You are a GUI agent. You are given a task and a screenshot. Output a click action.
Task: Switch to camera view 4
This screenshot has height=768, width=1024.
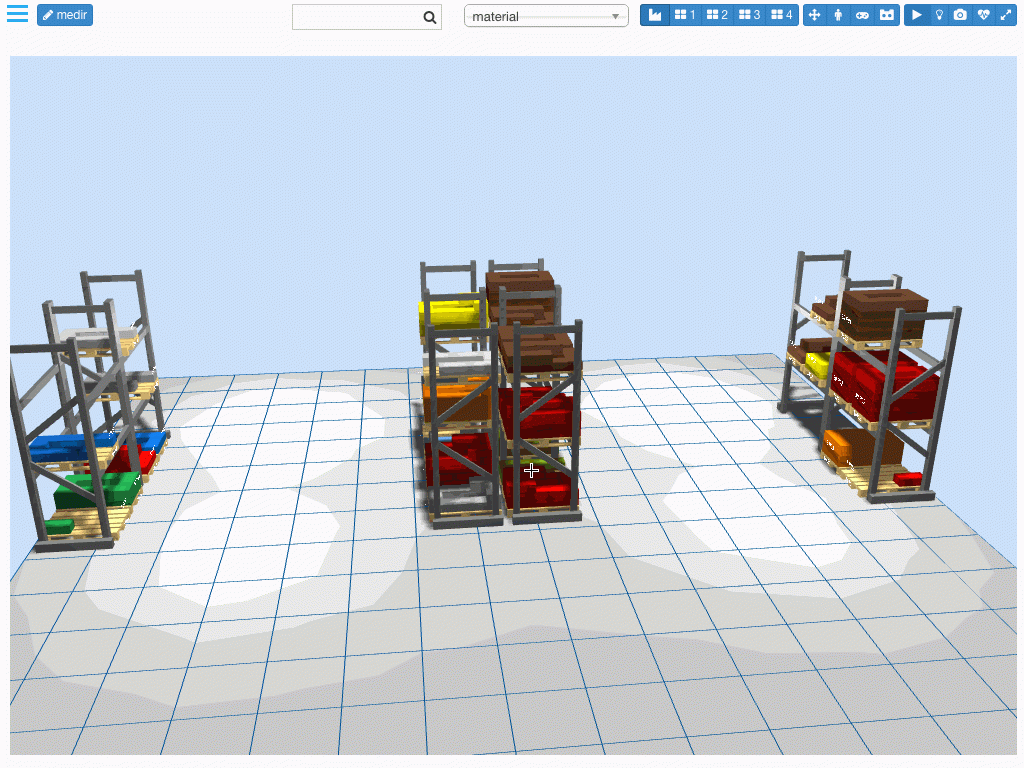point(781,14)
